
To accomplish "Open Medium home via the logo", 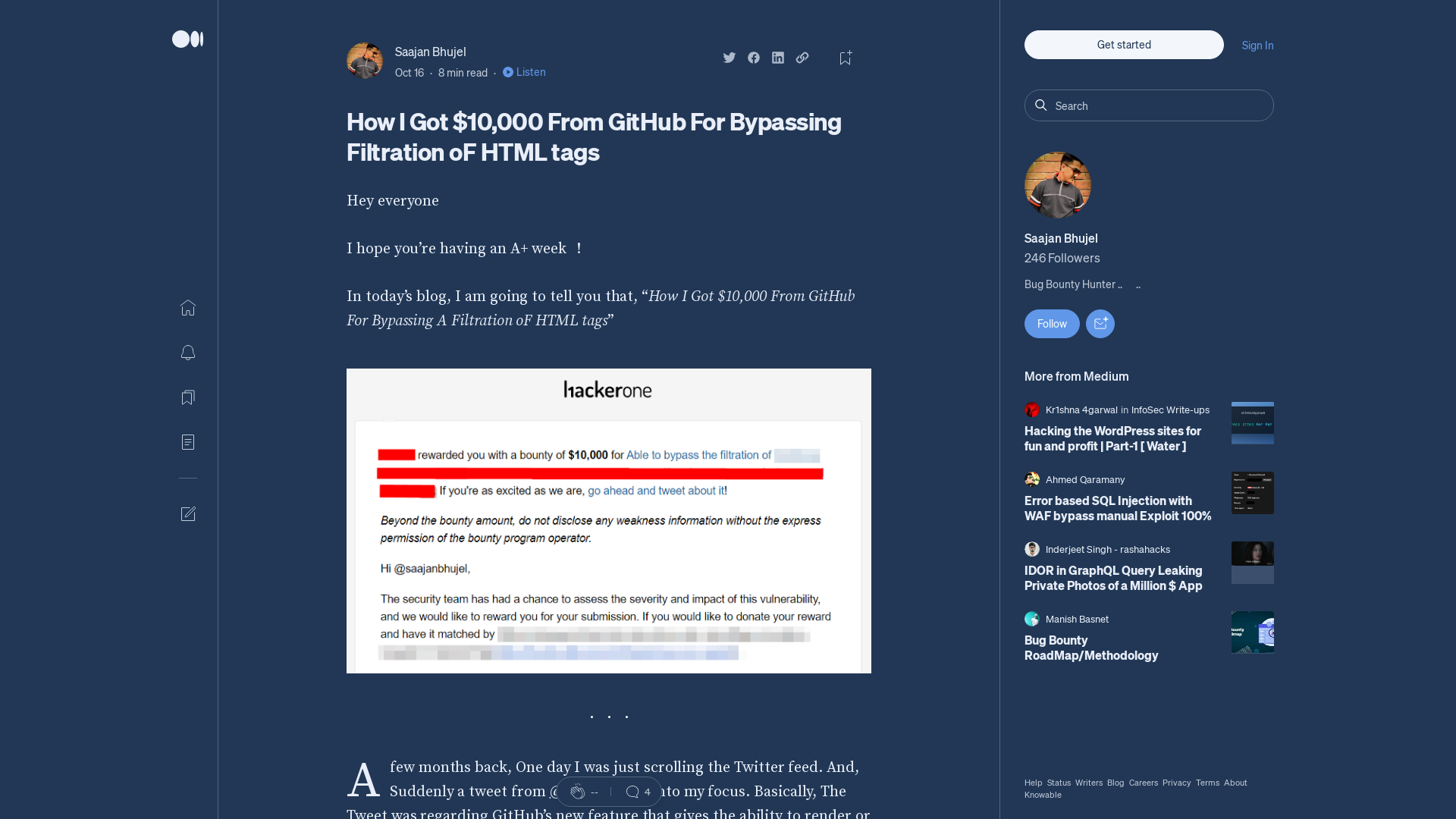I will point(187,39).
